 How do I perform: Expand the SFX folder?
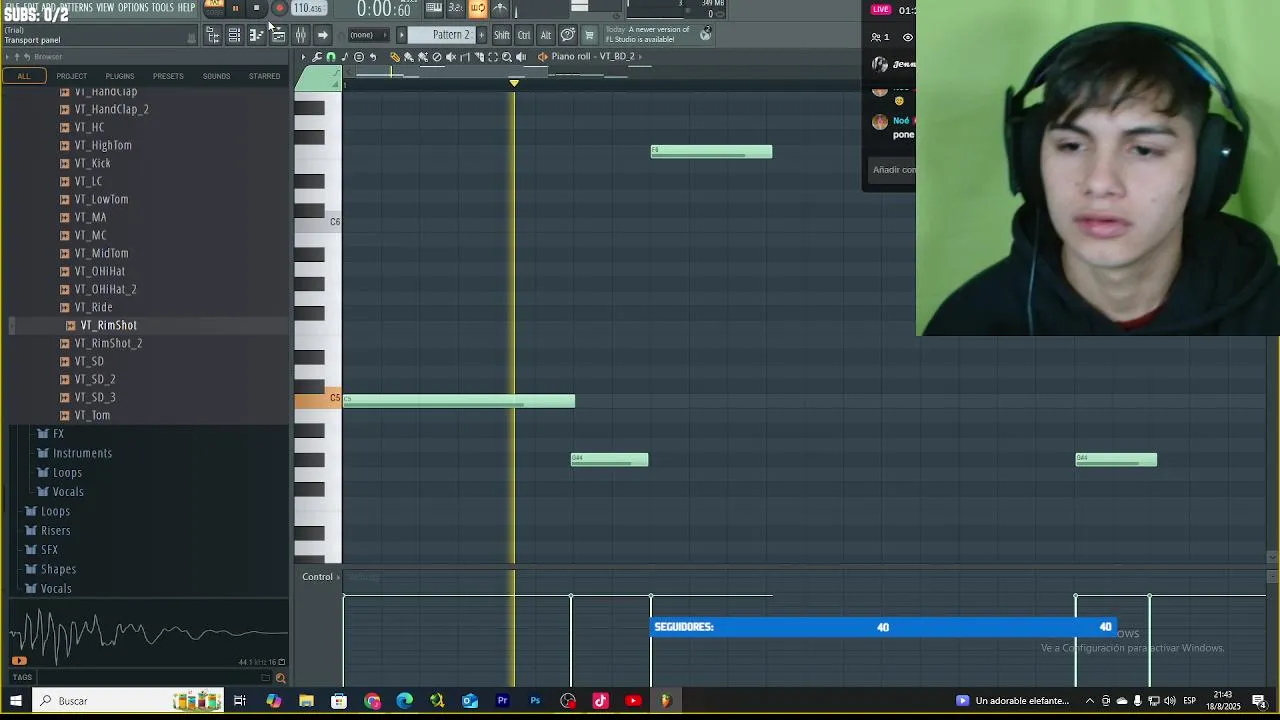coord(49,550)
